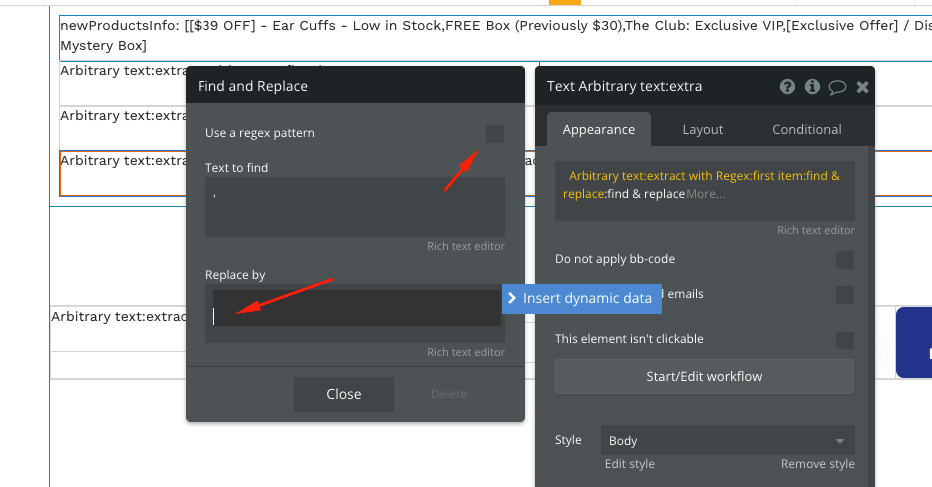This screenshot has width=932, height=487.
Task: Click the Close button in Find and Replace
Action: [x=343, y=394]
